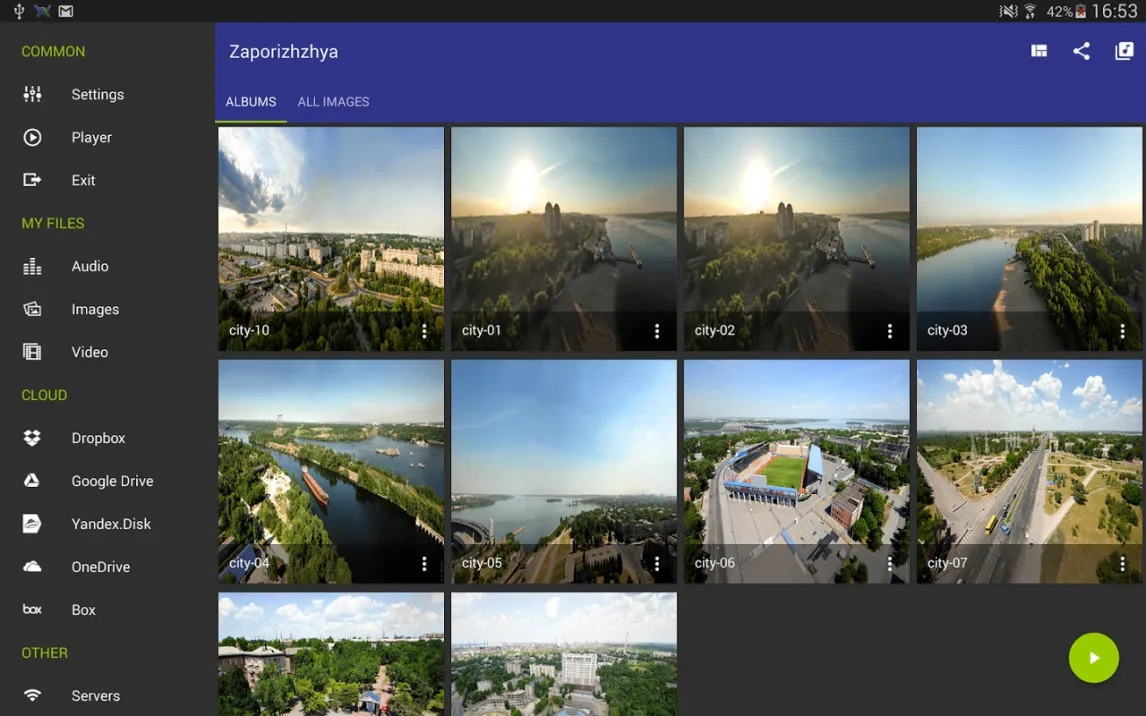Switch to the All Images tab
The width and height of the screenshot is (1146, 716).
(x=333, y=102)
